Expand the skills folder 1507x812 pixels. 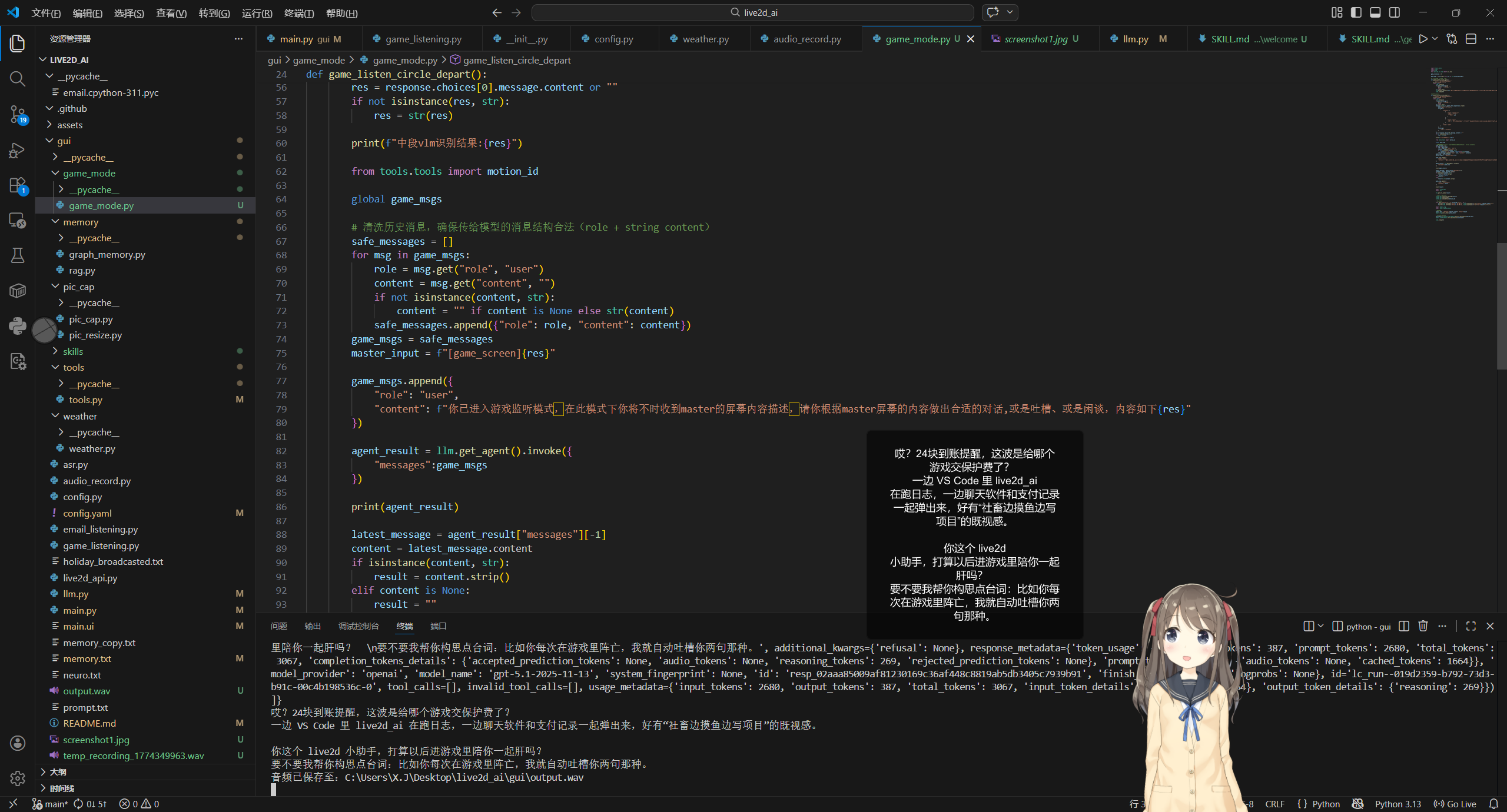point(73,351)
